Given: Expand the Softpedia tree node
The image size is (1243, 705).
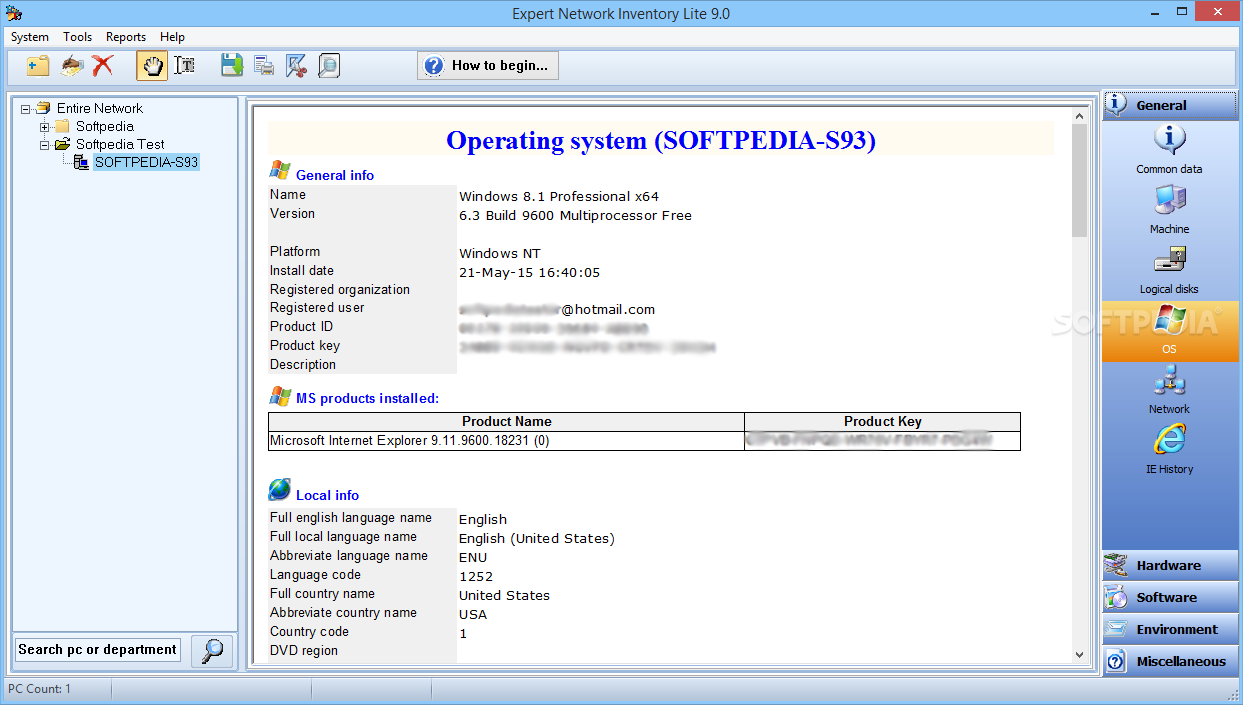Looking at the screenshot, I should tap(44, 127).
